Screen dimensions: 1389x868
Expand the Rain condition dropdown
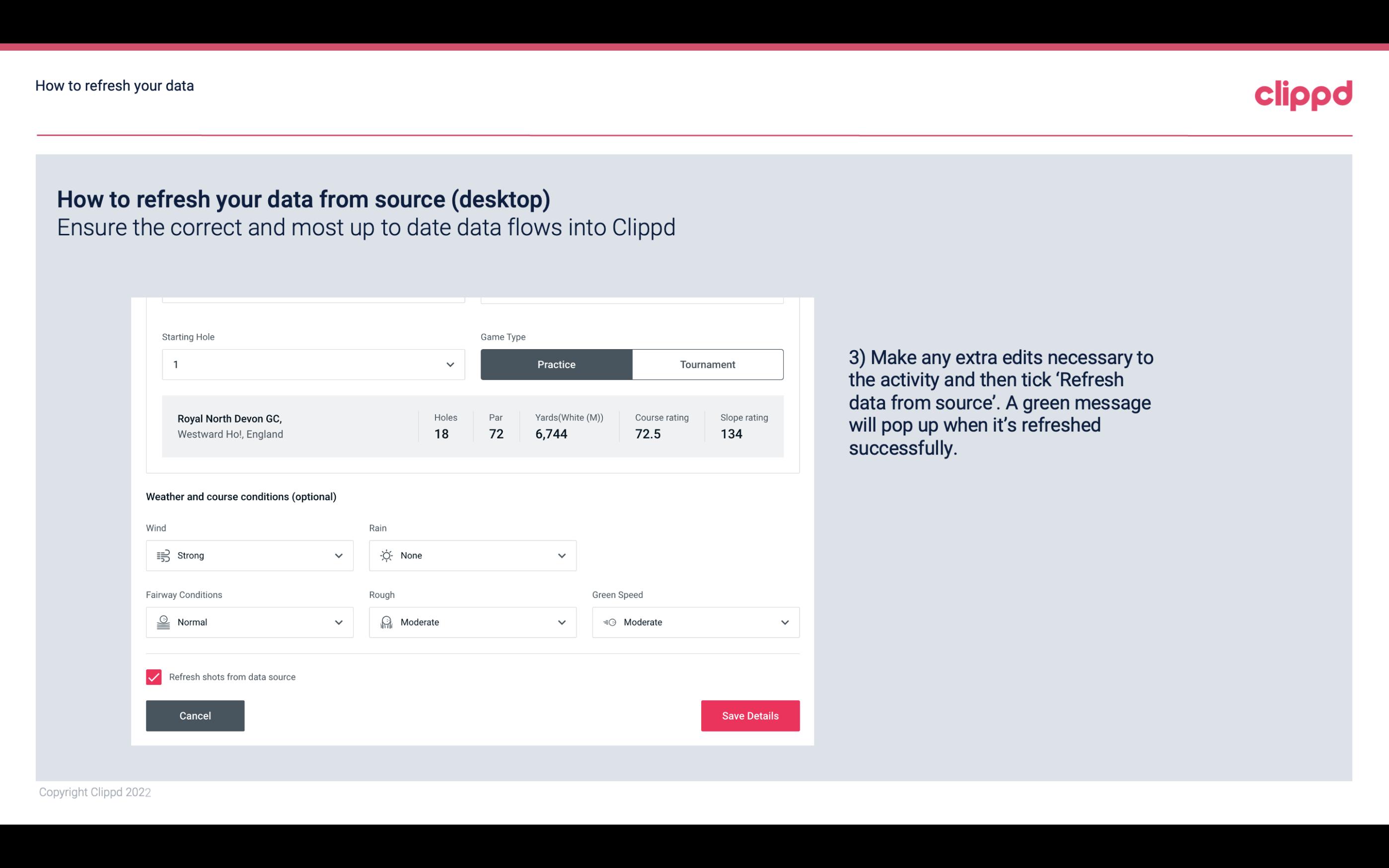pyautogui.click(x=561, y=555)
